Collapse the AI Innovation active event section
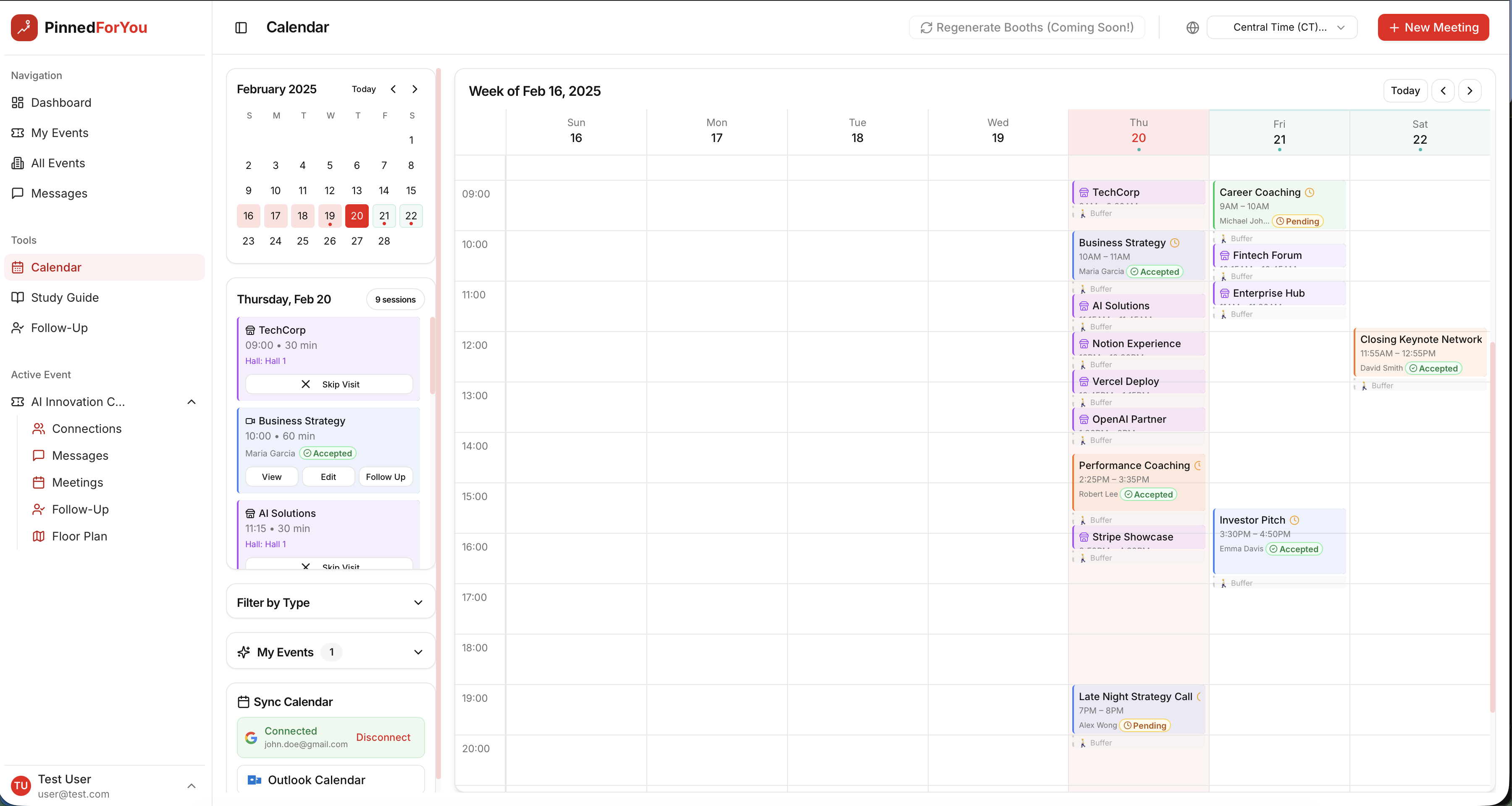Viewport: 1512px width, 806px height. pyautogui.click(x=192, y=402)
